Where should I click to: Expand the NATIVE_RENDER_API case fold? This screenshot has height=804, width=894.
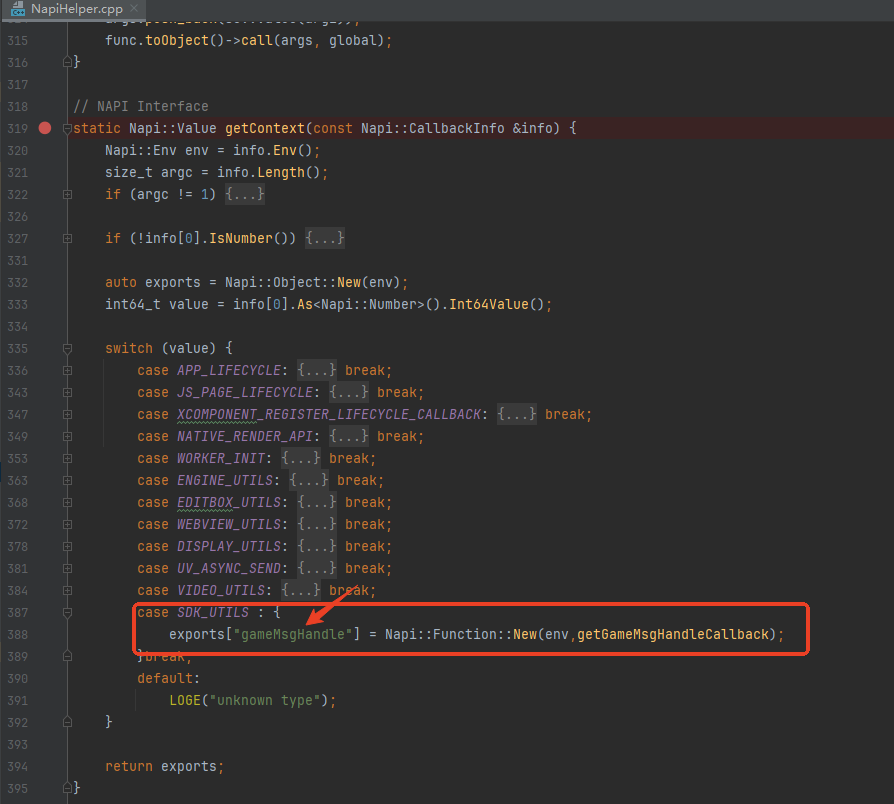tap(67, 437)
